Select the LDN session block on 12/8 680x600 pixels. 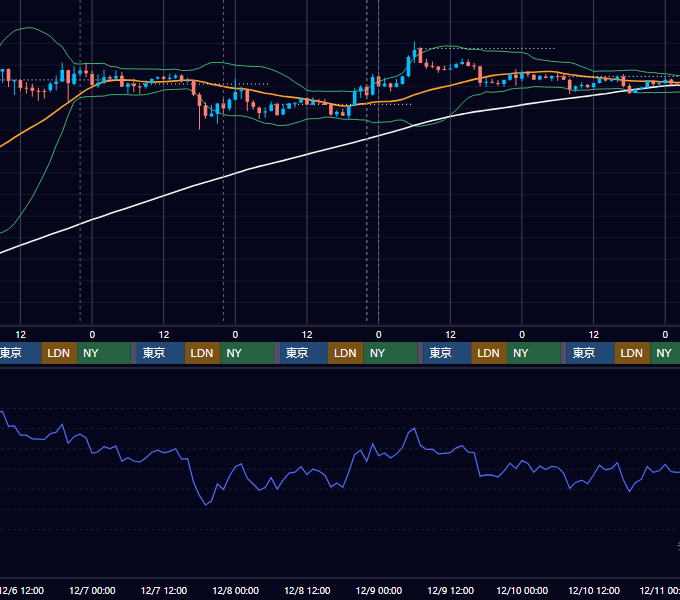click(x=346, y=353)
